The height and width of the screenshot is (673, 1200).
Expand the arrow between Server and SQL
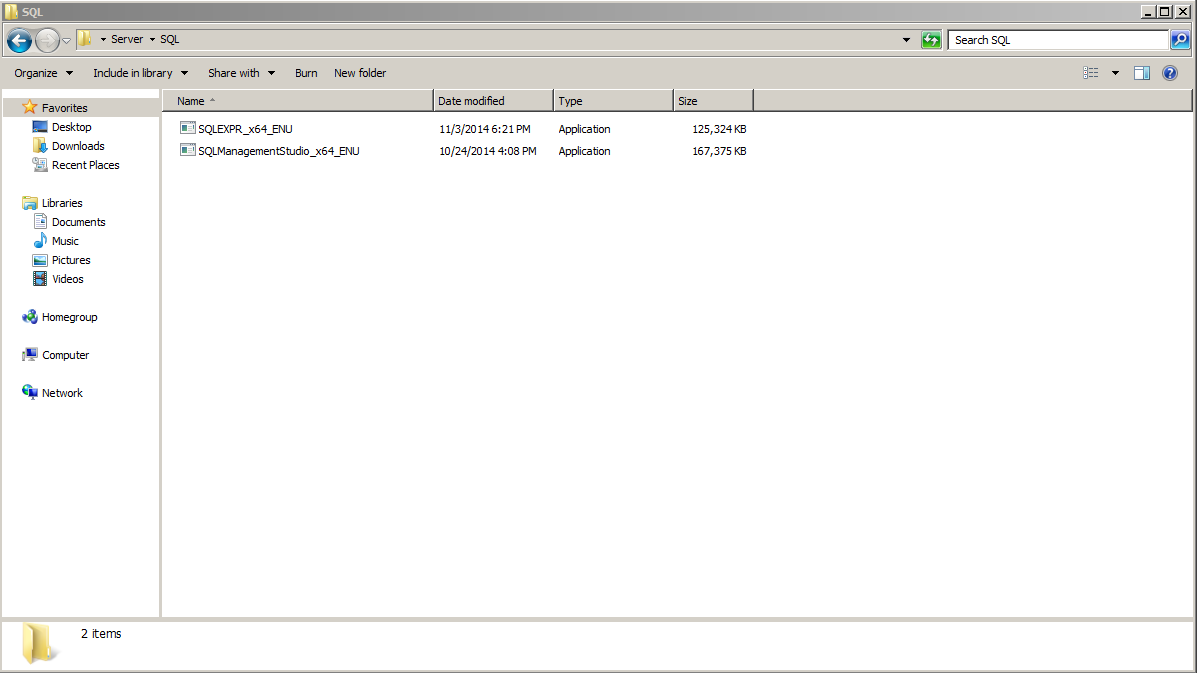[152, 40]
